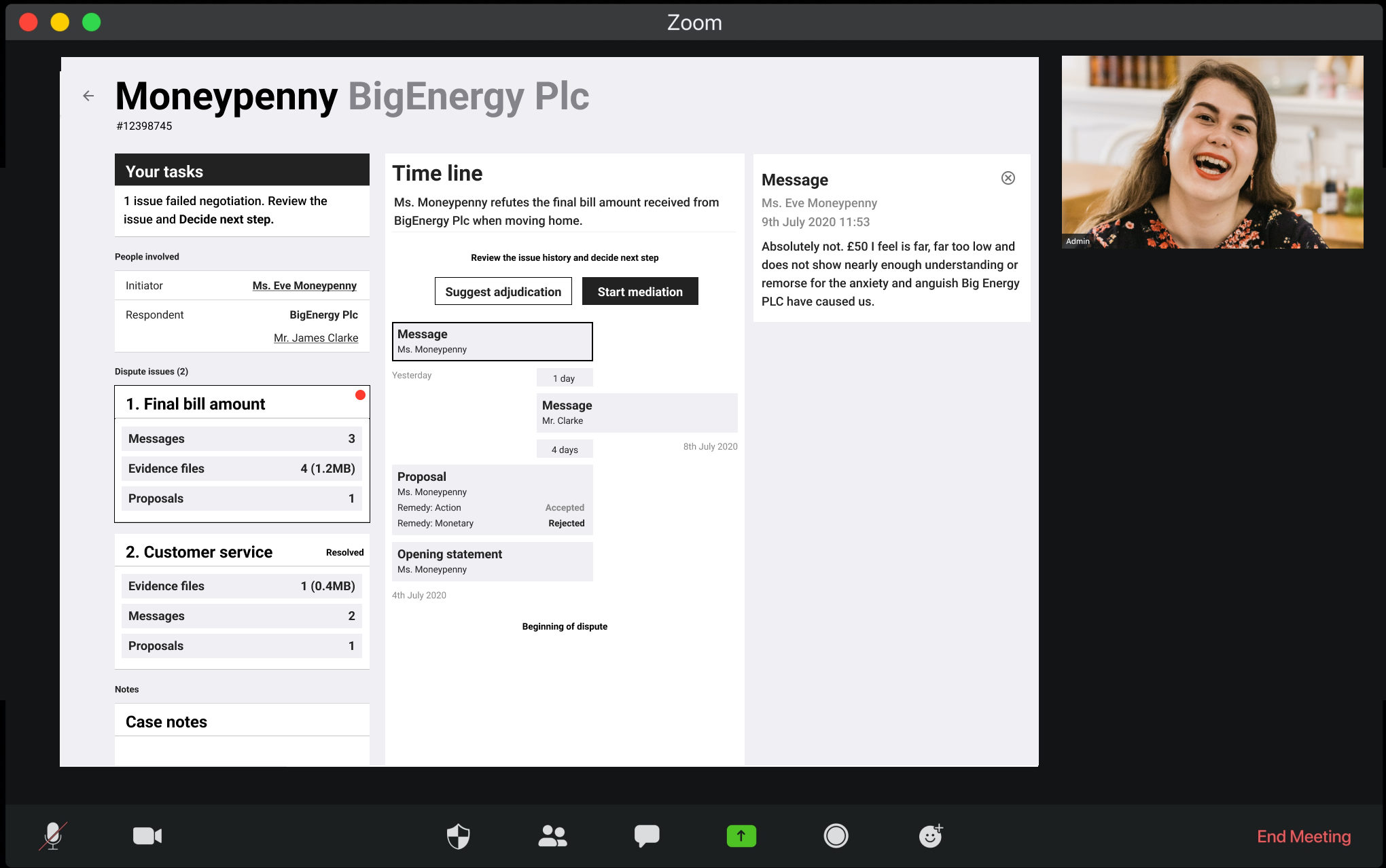Open the Proposal timeline entry
Image resolution: width=1386 pixels, height=868 pixels.
[x=493, y=500]
